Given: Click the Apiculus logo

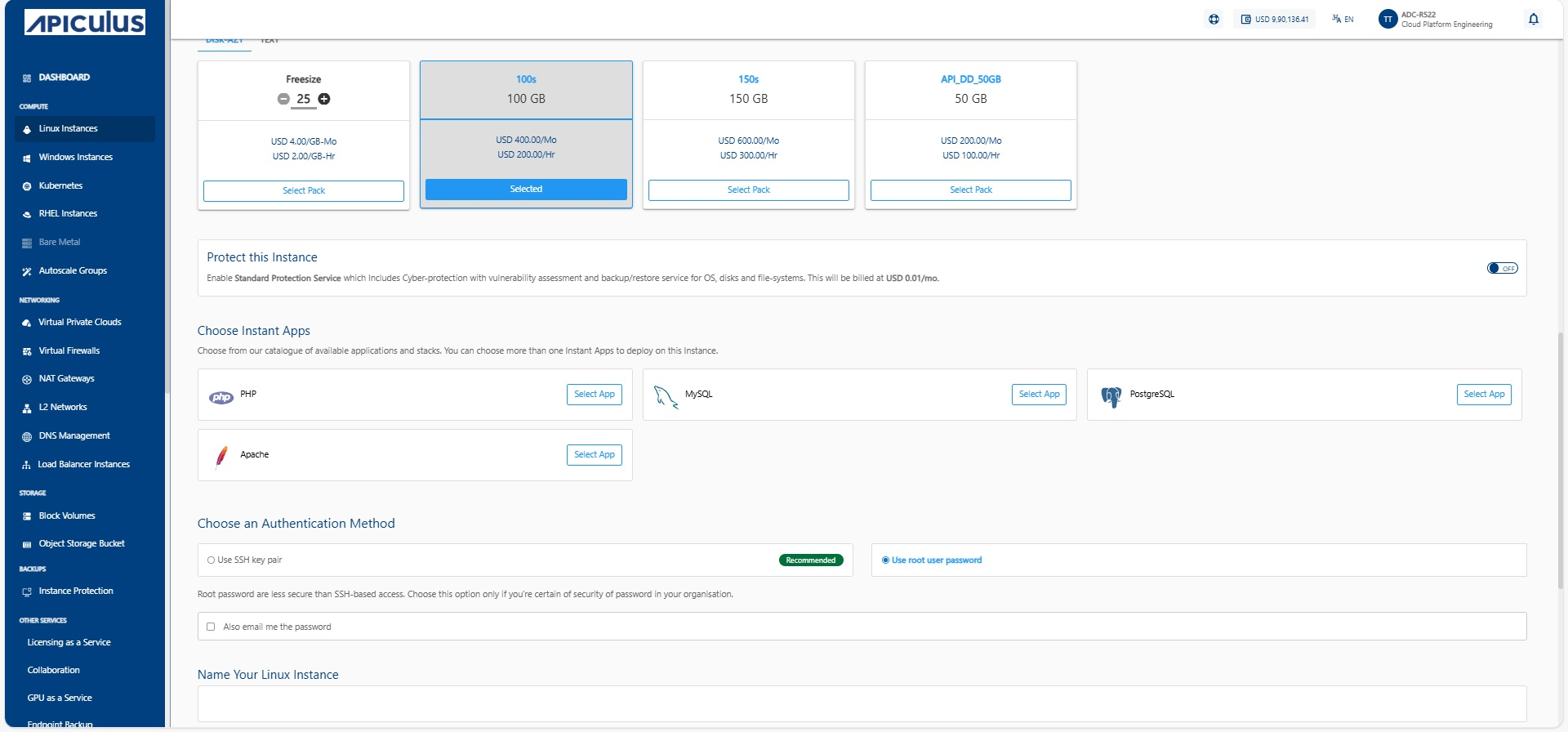Looking at the screenshot, I should [x=85, y=22].
